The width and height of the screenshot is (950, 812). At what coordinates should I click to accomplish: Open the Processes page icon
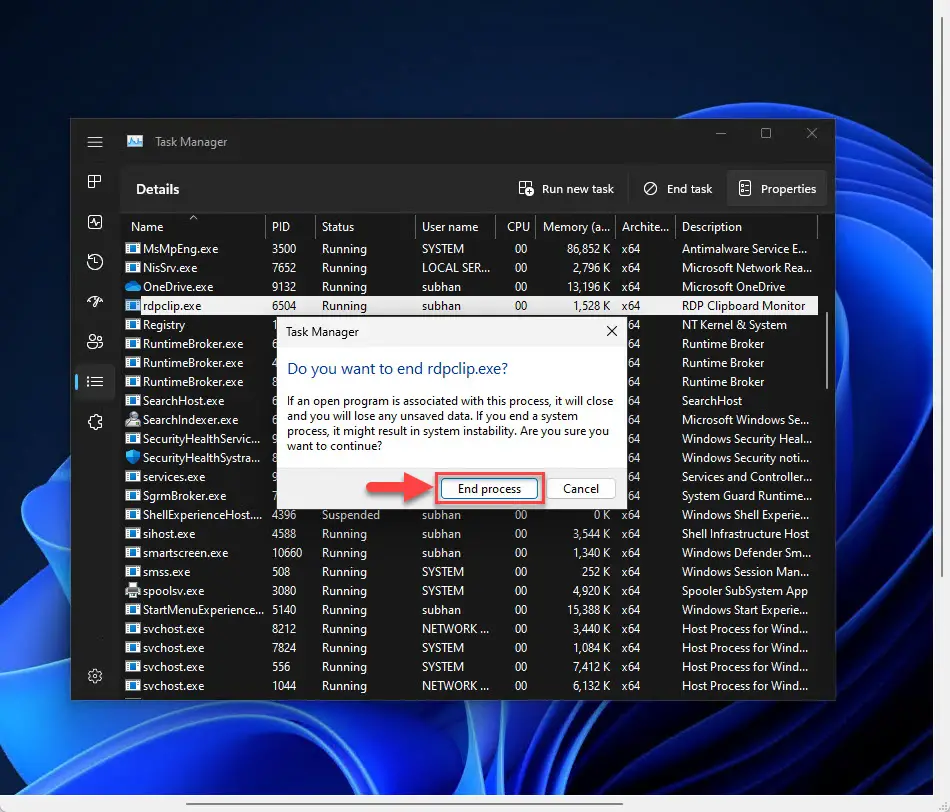[95, 182]
